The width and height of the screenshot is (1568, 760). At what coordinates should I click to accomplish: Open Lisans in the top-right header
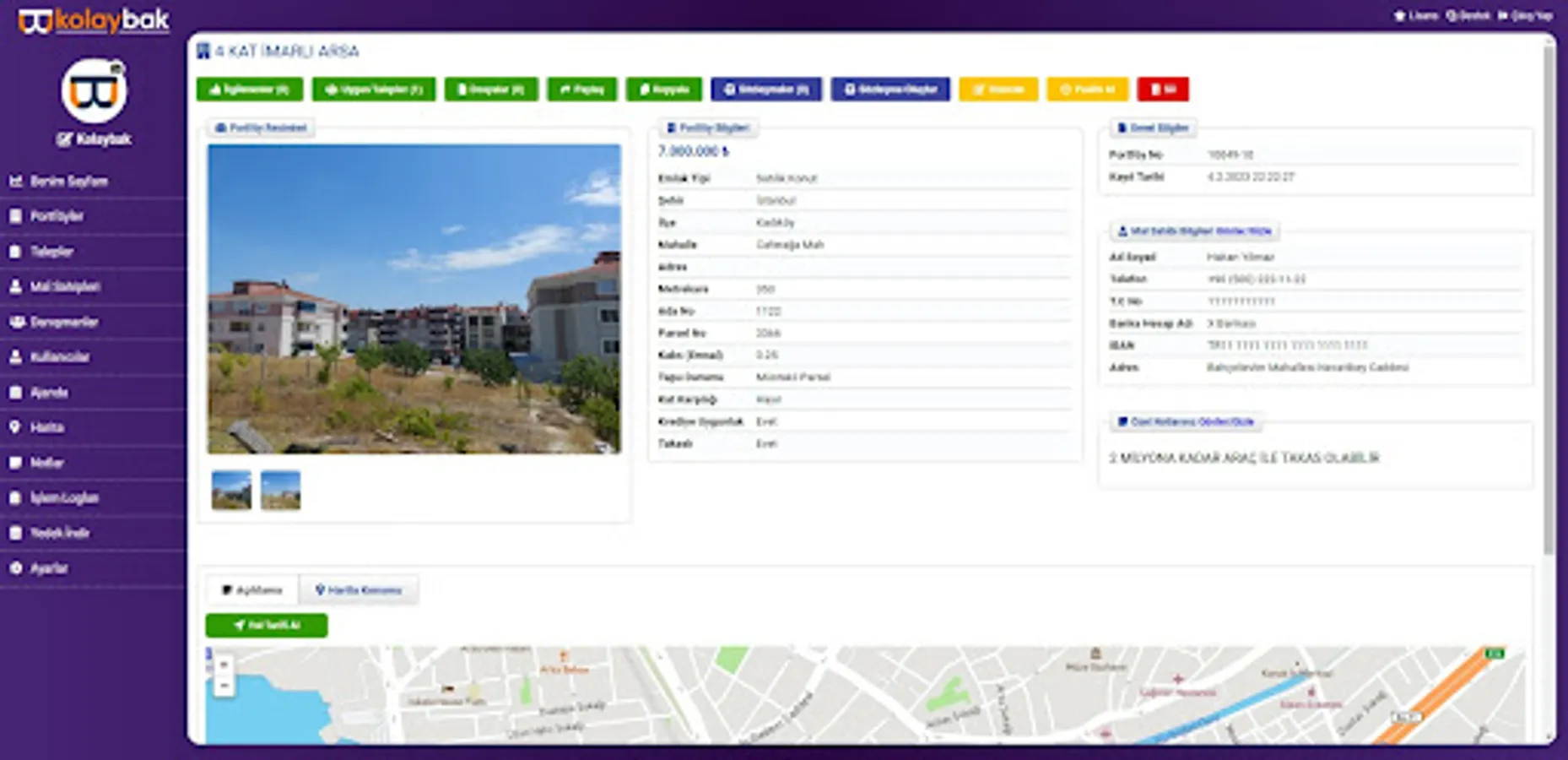pyautogui.click(x=1416, y=15)
